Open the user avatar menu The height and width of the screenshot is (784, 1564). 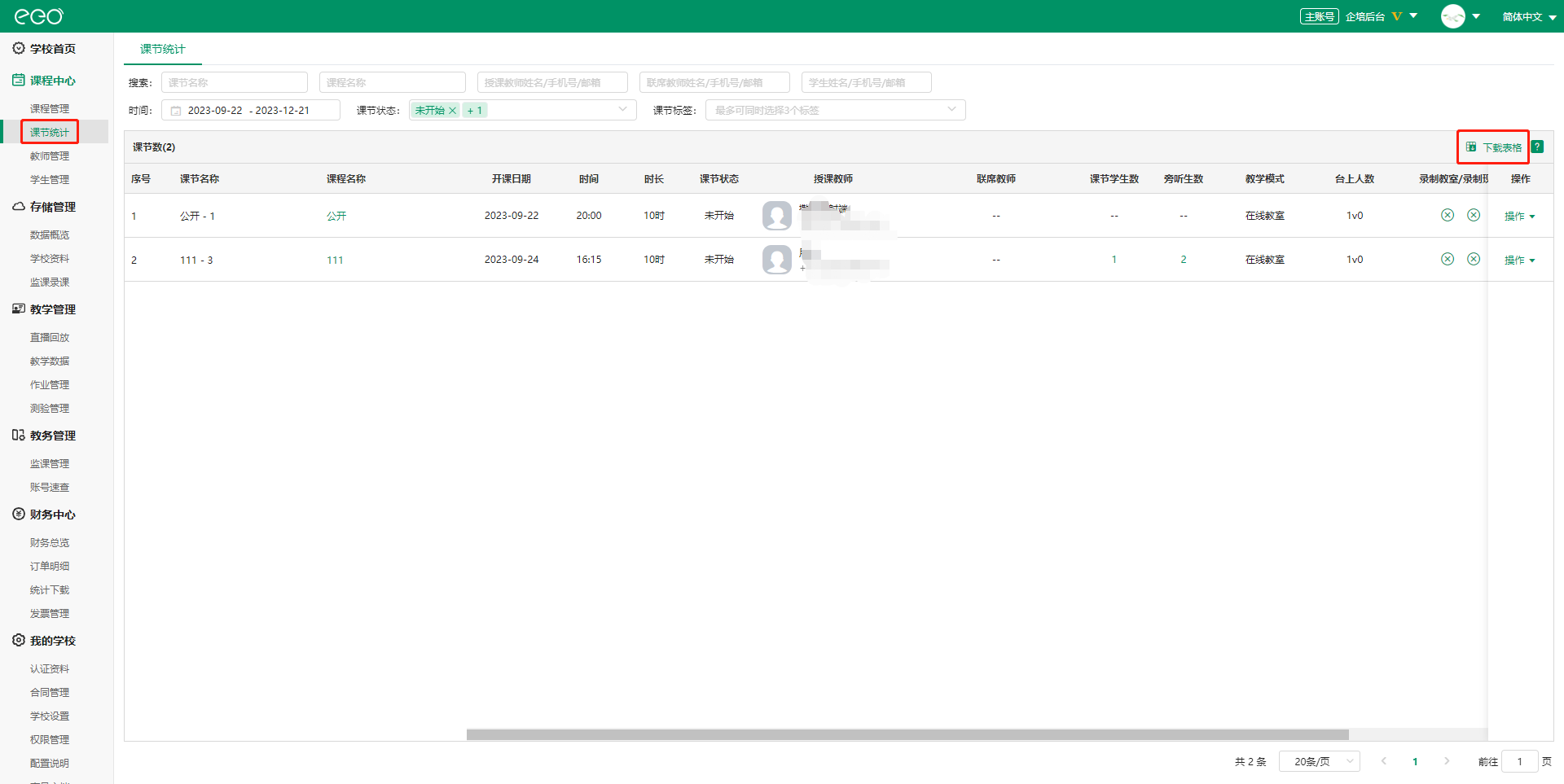click(1461, 16)
